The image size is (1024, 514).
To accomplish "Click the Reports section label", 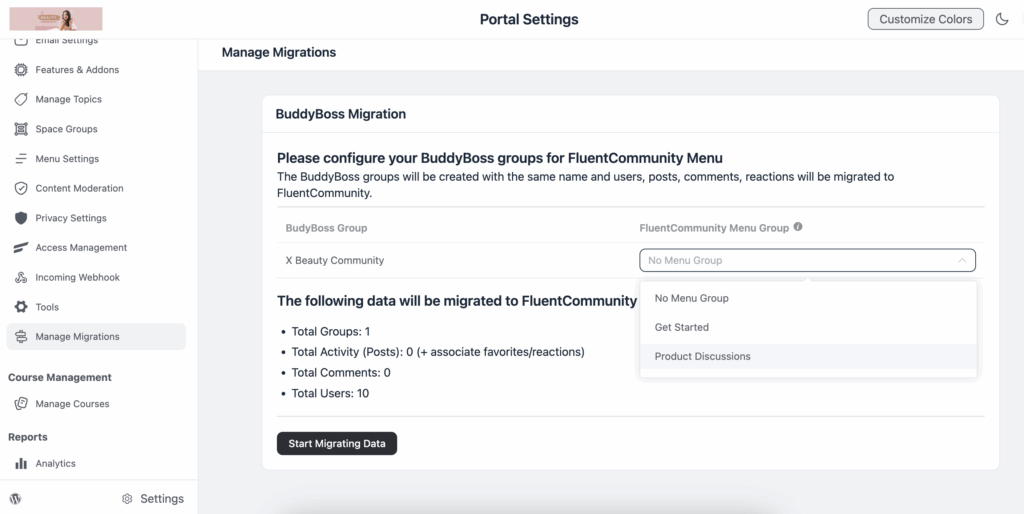I will (x=27, y=437).
